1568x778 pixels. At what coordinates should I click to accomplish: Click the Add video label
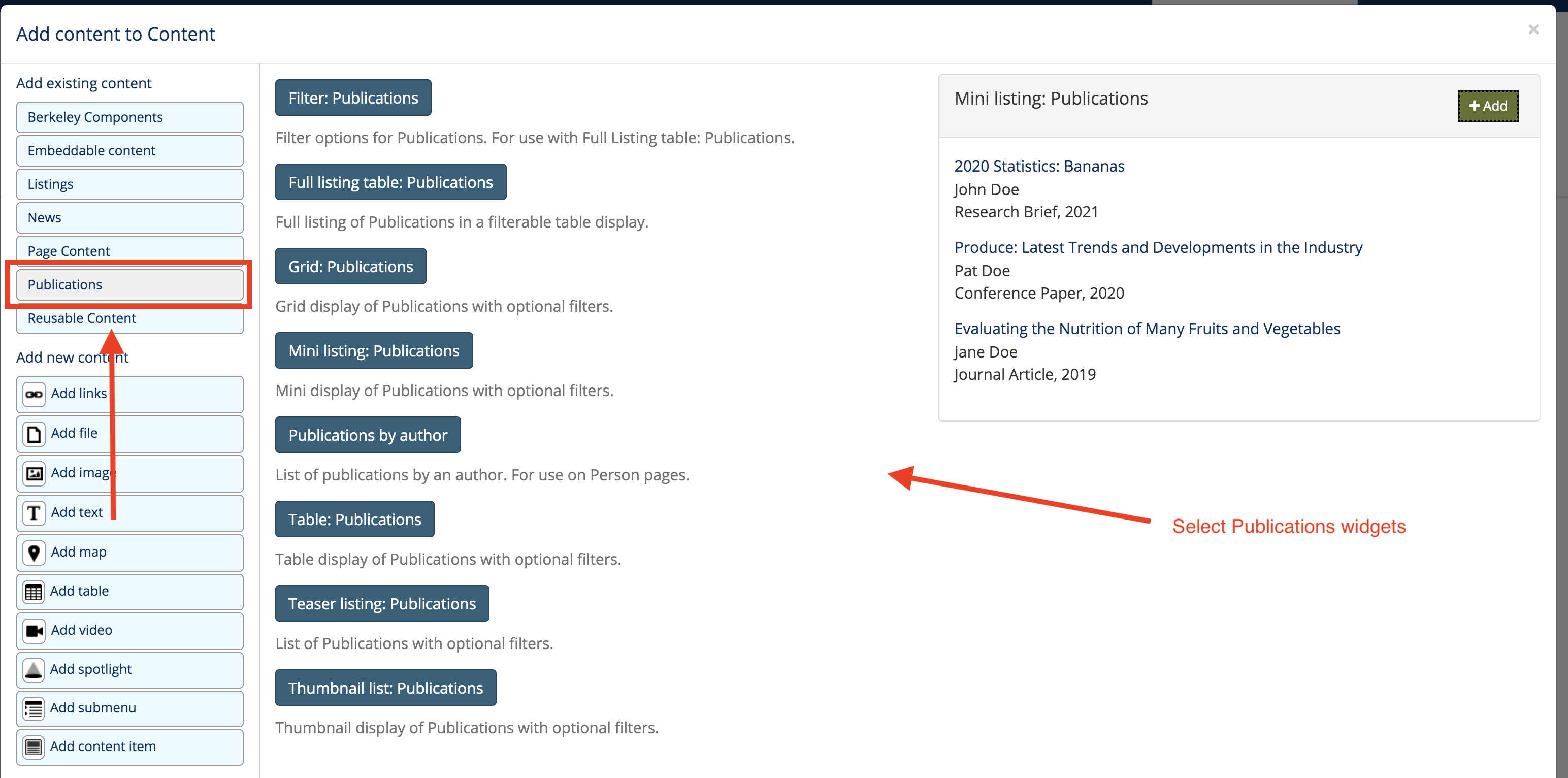click(82, 630)
